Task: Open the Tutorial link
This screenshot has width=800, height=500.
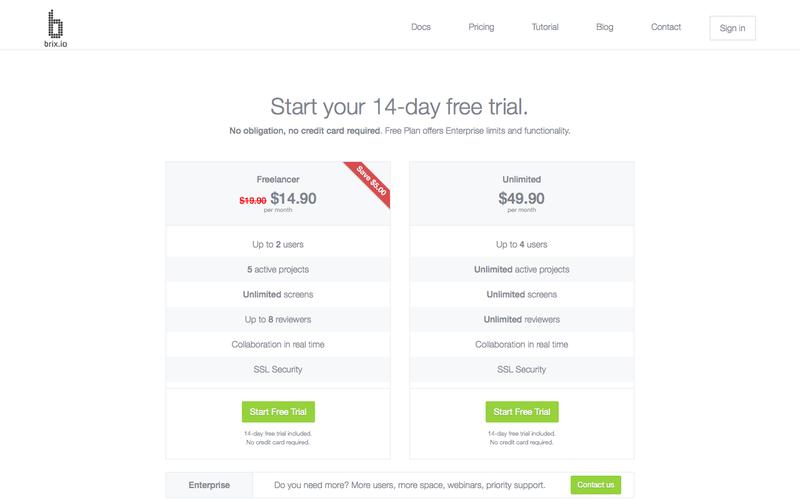Action: [545, 27]
